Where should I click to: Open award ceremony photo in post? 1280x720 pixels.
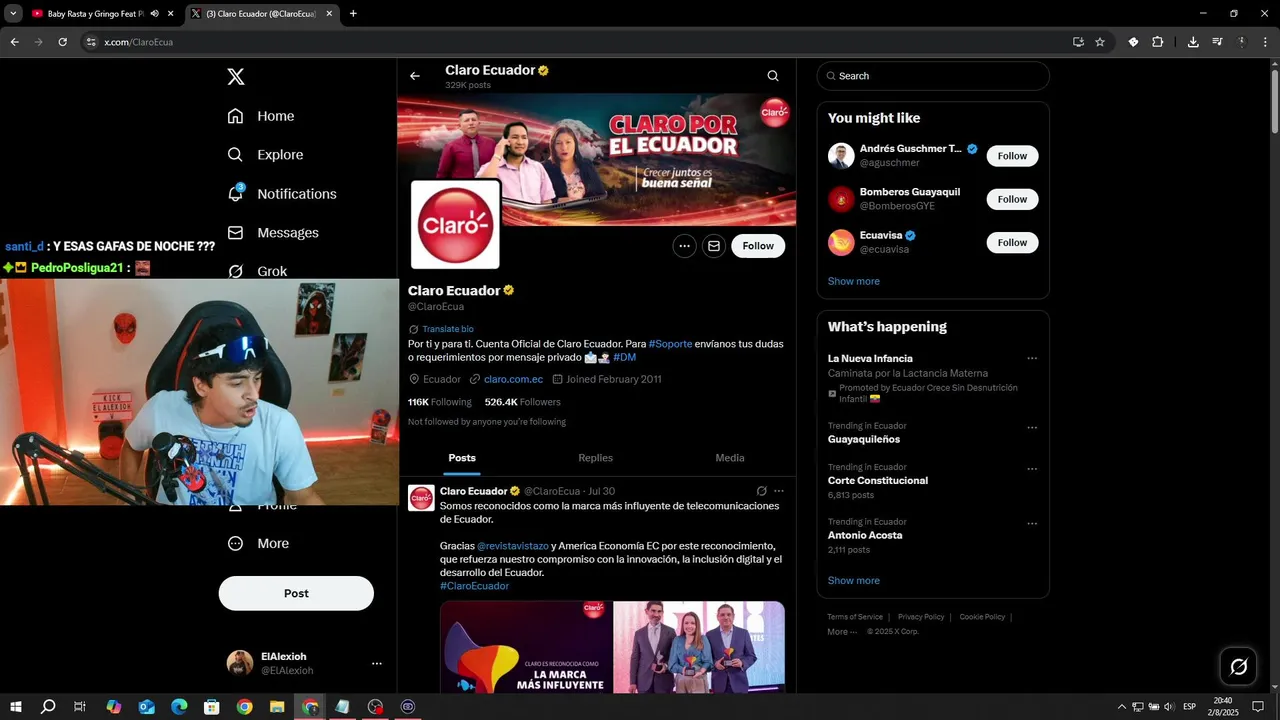(x=699, y=647)
